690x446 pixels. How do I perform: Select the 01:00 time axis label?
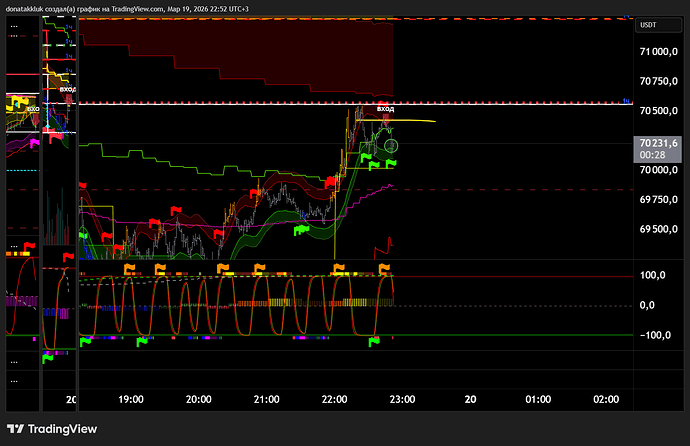(538, 399)
